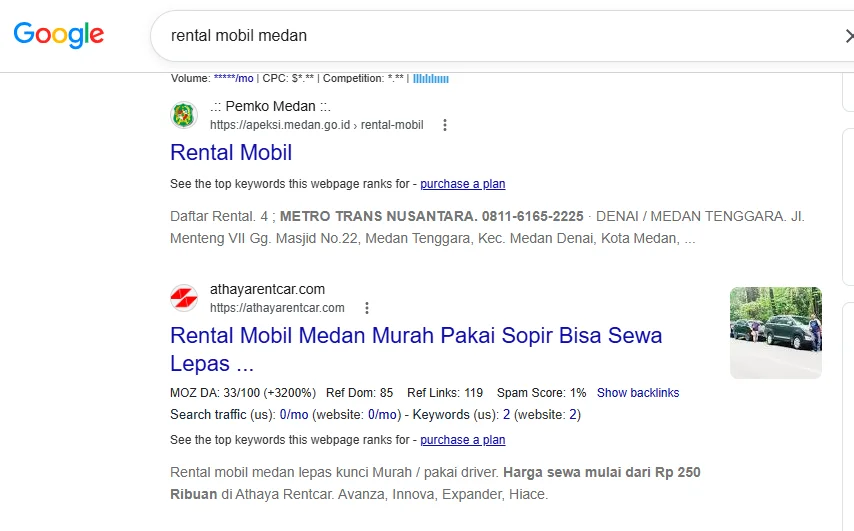Click the website keywords value 2
Screen dimensions: 854x531
coord(573,415)
